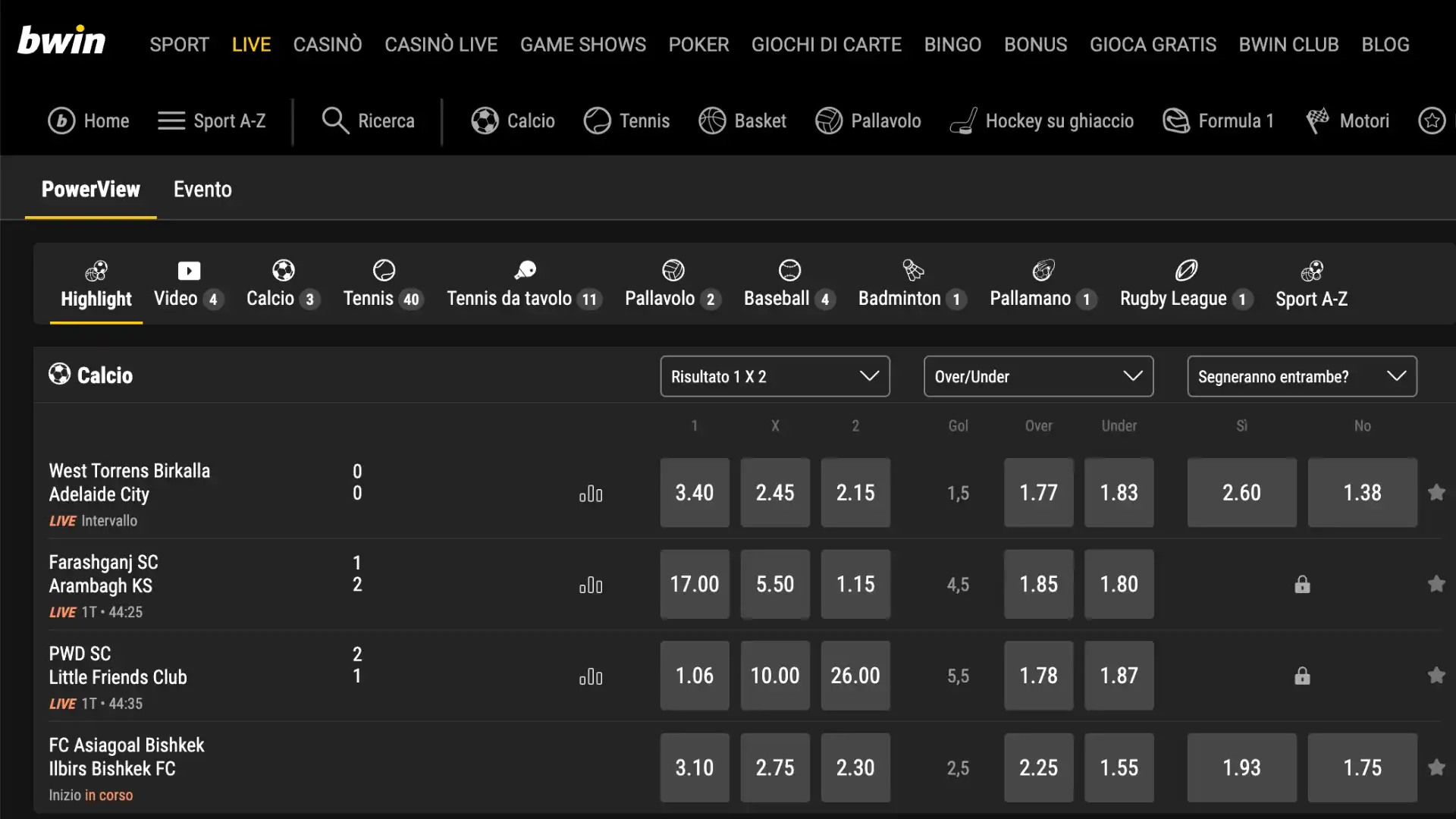Click the Calcio section heading

tap(91, 375)
